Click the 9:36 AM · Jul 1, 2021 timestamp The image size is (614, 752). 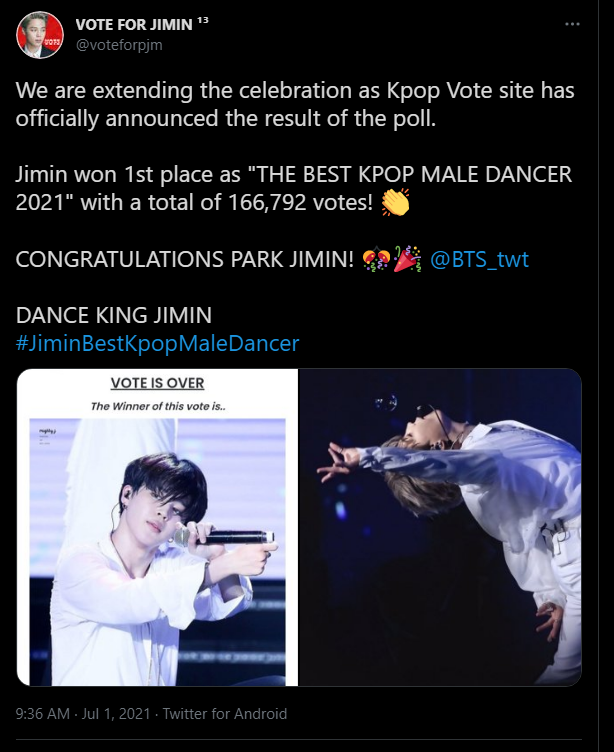coord(83,714)
